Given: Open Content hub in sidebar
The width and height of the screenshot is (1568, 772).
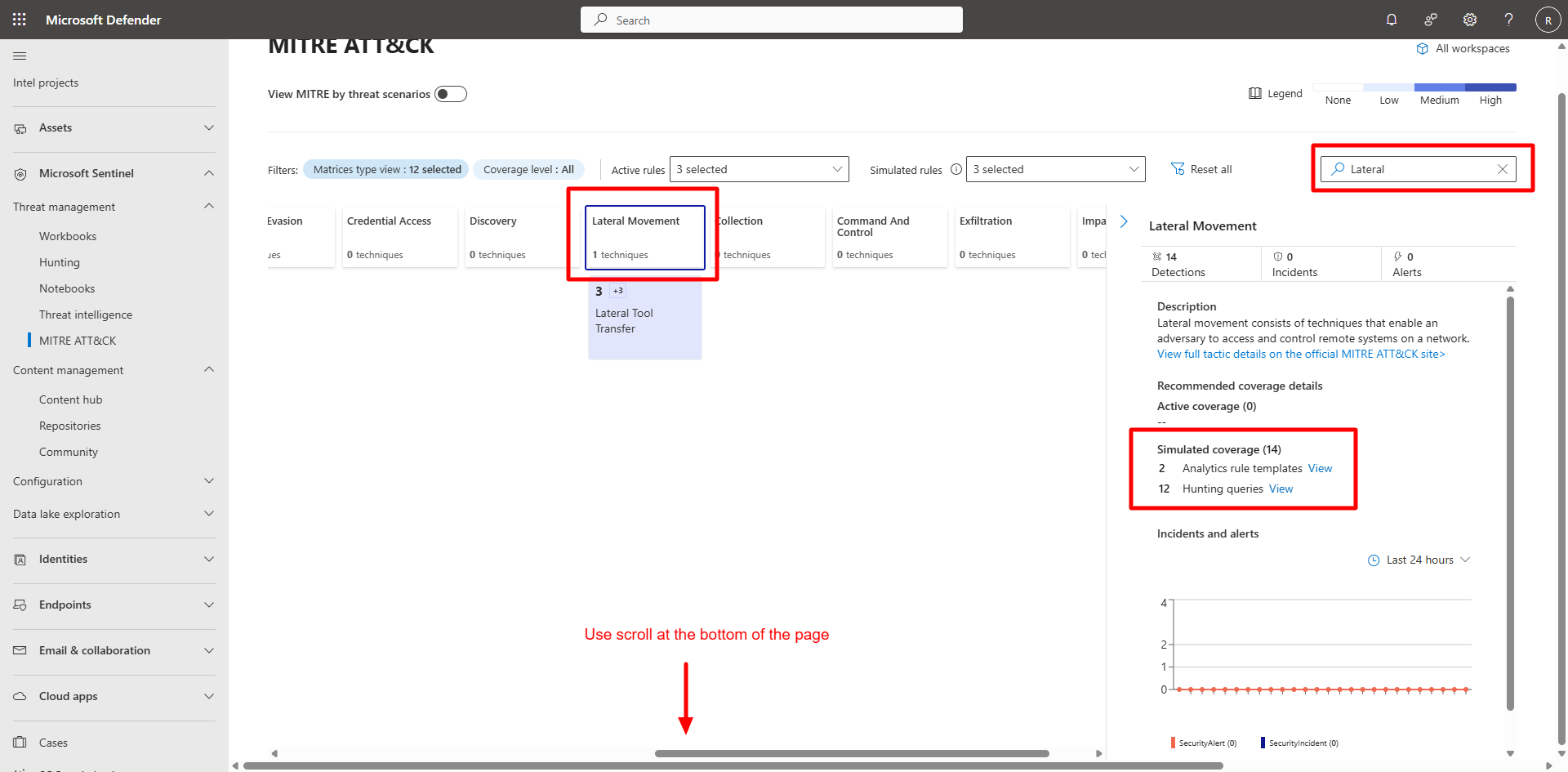Looking at the screenshot, I should 71,399.
